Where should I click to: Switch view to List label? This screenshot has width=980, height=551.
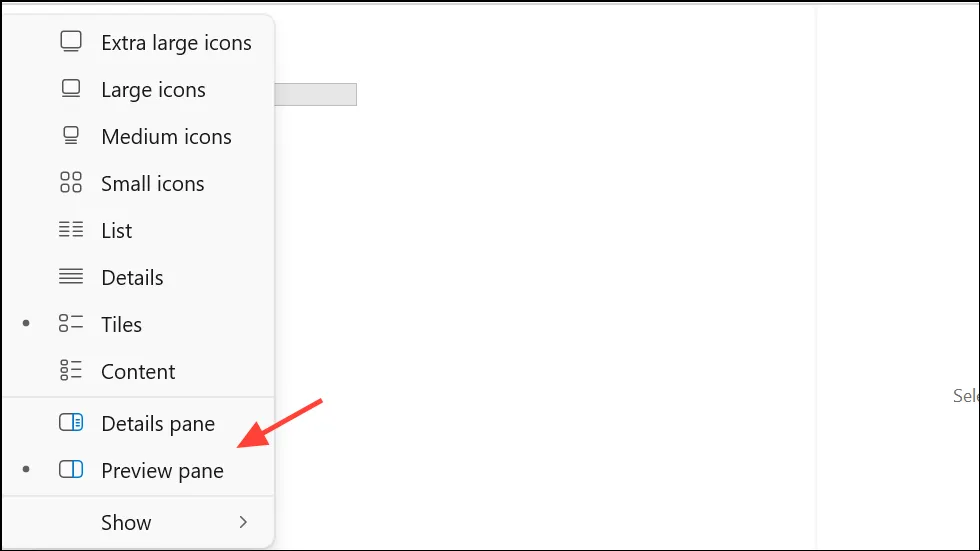(116, 231)
